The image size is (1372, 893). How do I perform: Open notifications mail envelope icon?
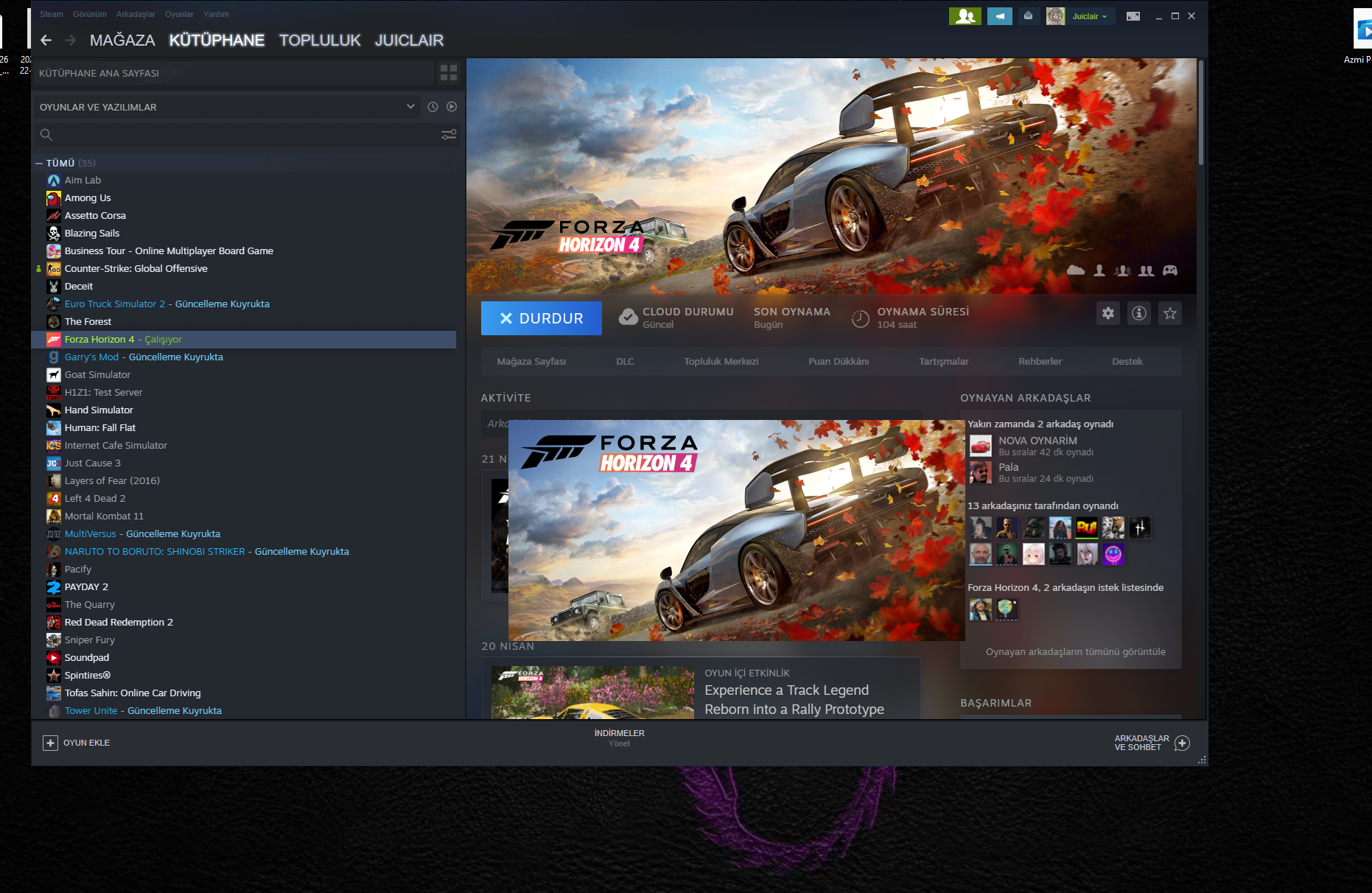click(x=1028, y=15)
